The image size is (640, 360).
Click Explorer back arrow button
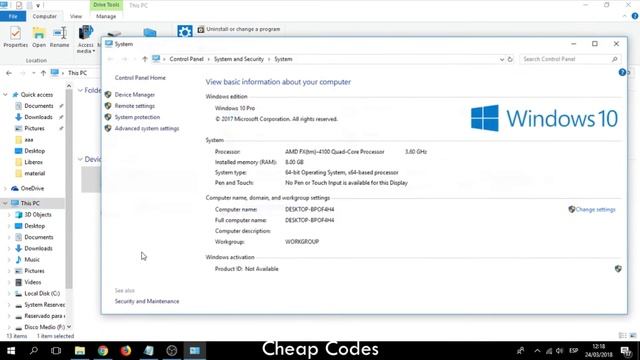click(9, 73)
